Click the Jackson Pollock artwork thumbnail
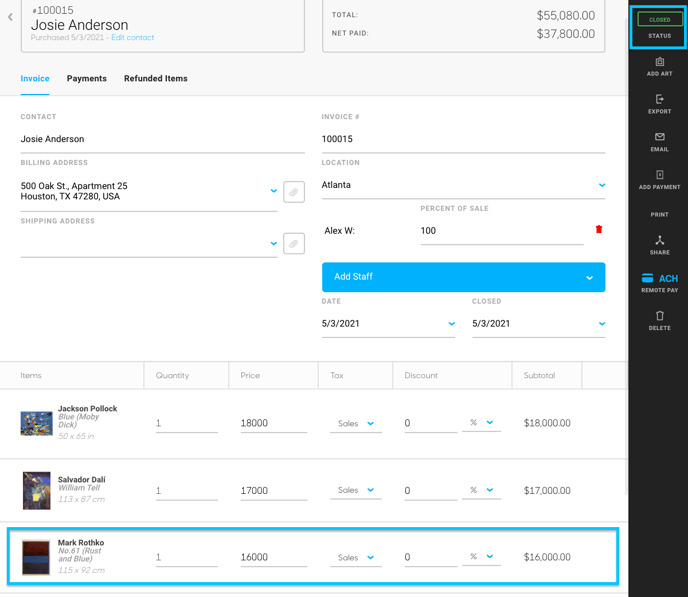This screenshot has height=597, width=688. [36, 423]
